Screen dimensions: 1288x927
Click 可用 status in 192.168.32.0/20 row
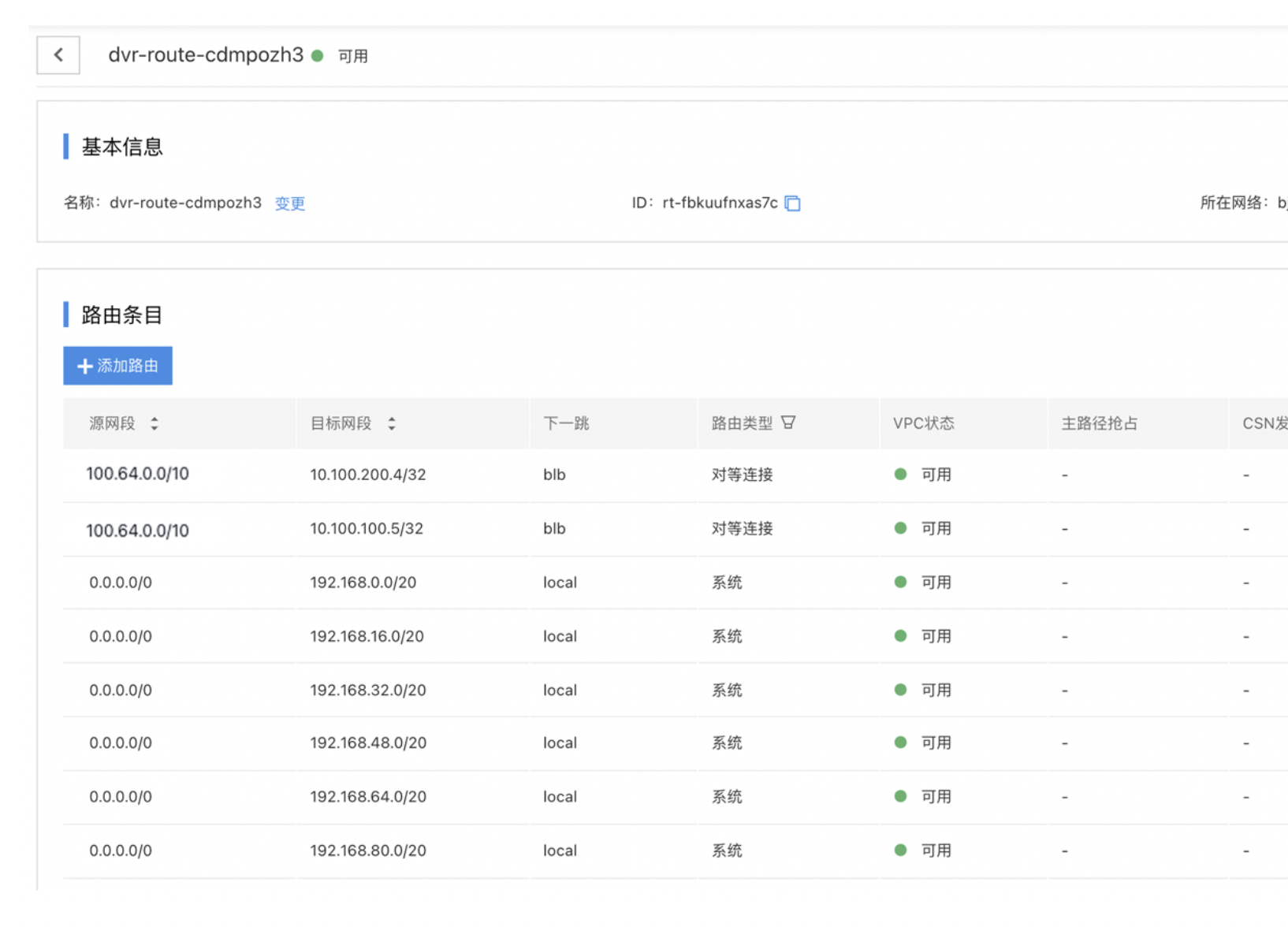coord(936,690)
